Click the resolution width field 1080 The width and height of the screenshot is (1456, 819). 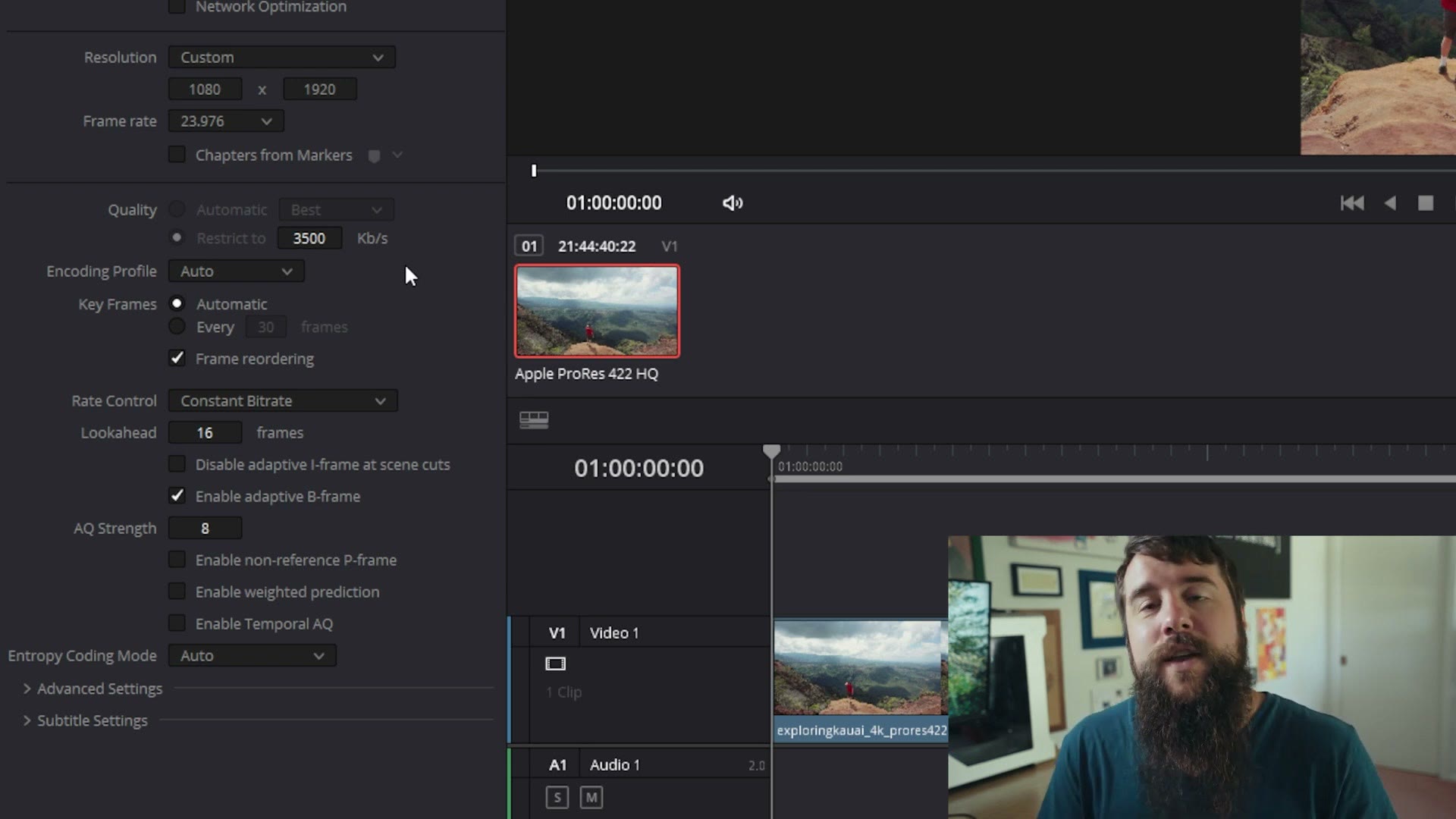click(205, 89)
